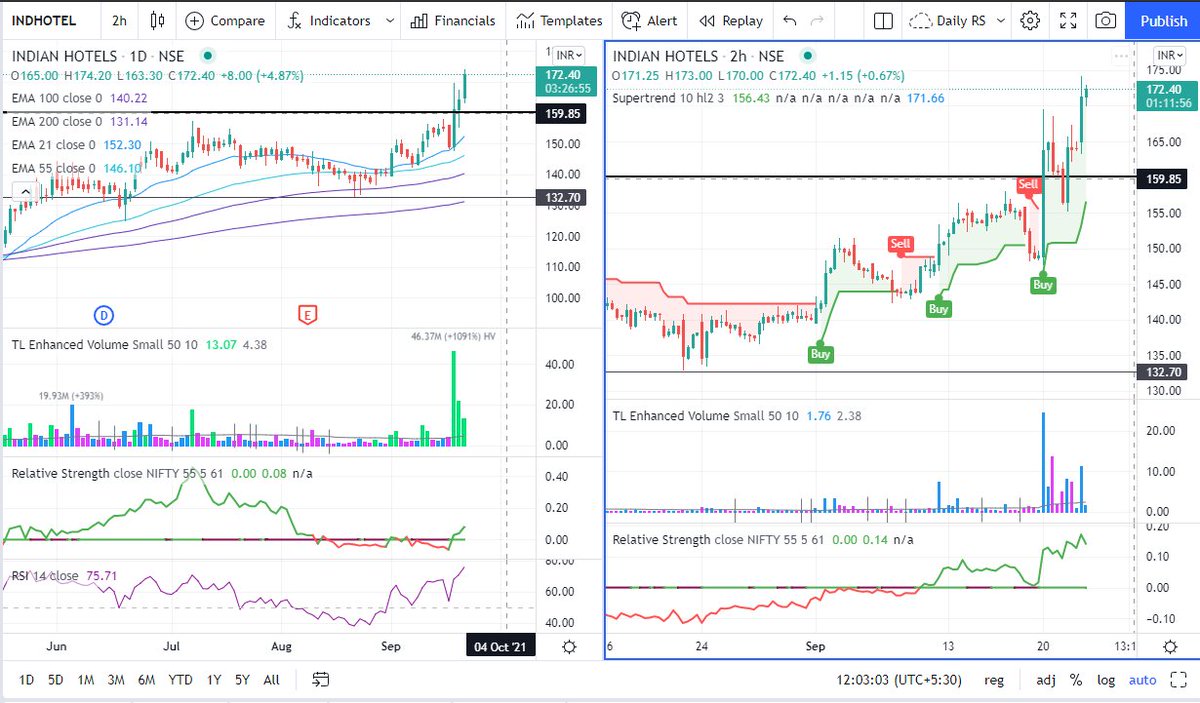This screenshot has height=703, width=1200.
Task: Open the Indicators fx dialog
Action: (x=327, y=20)
